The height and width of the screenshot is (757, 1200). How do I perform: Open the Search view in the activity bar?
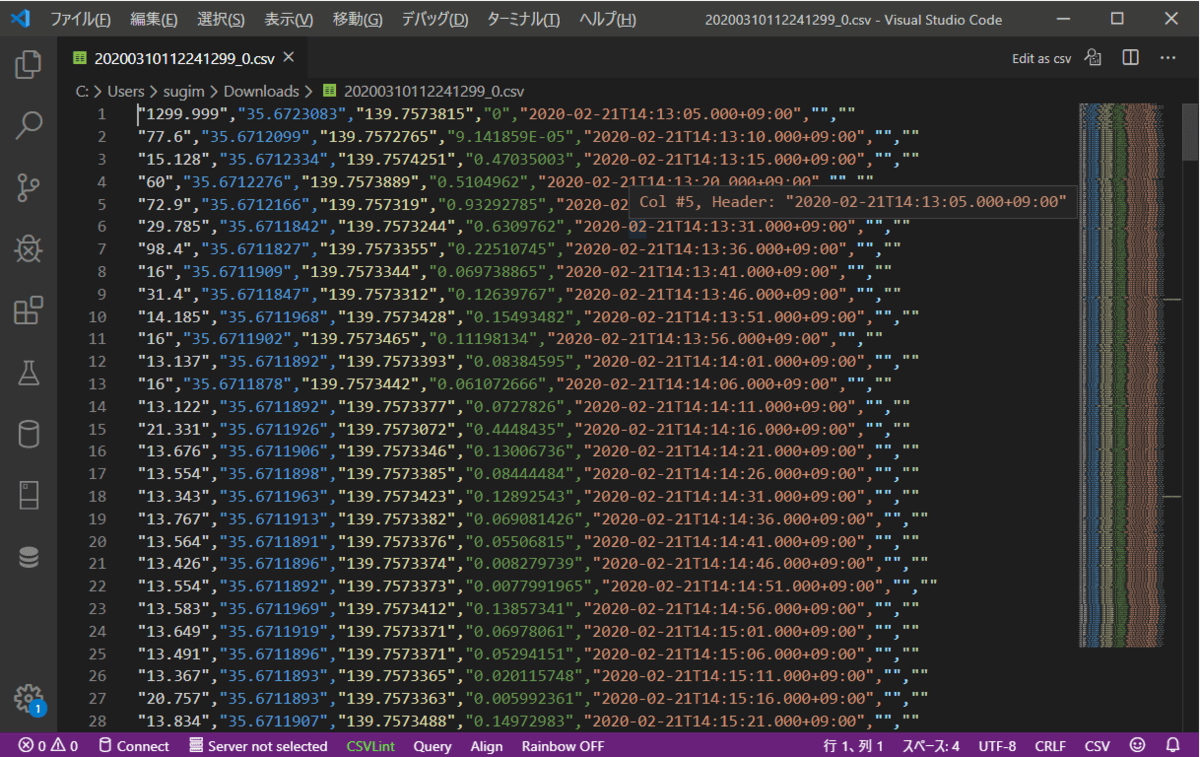[28, 126]
